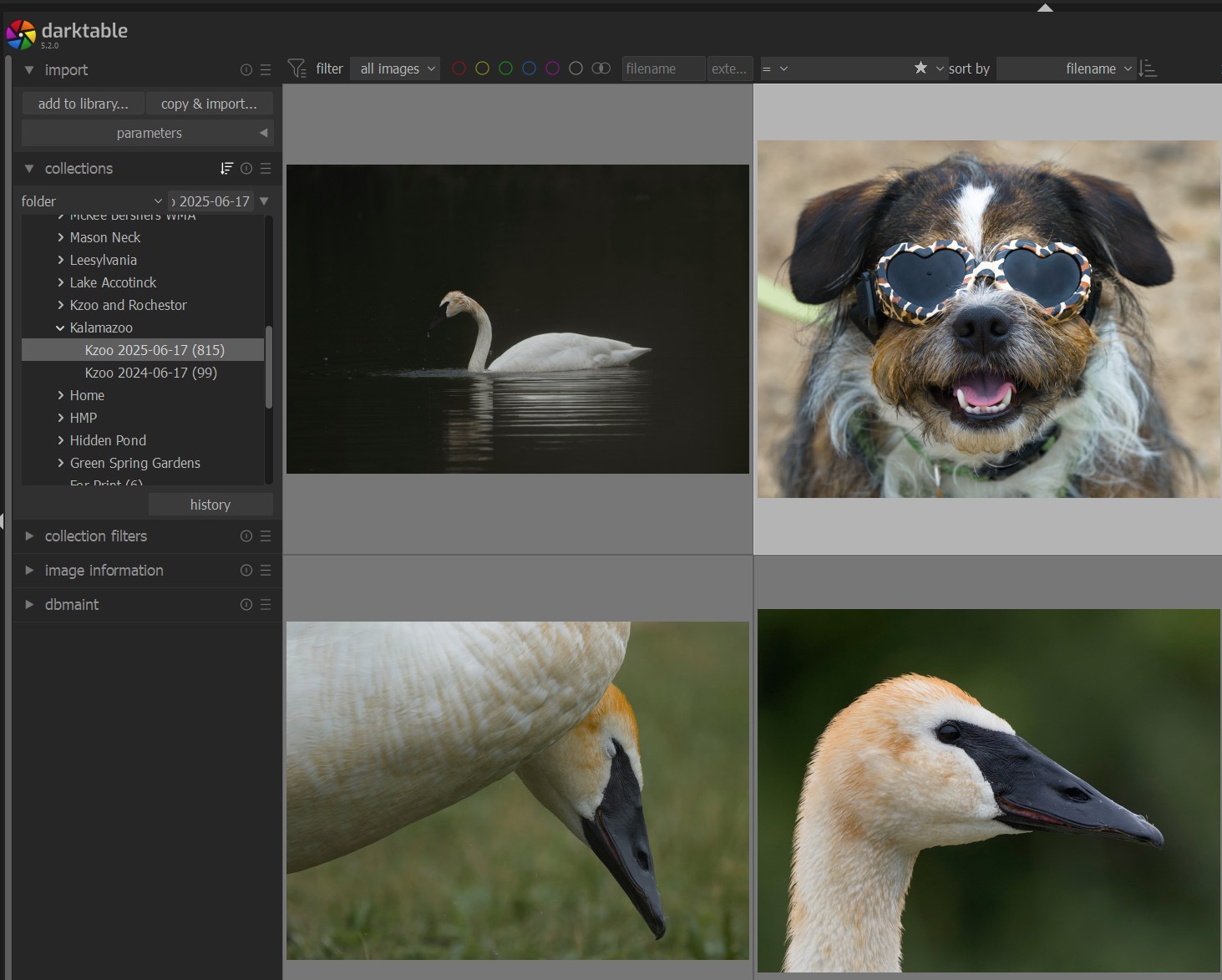Viewport: 1222px width, 980px height.
Task: Toggle the color label and/or operator
Action: [601, 69]
